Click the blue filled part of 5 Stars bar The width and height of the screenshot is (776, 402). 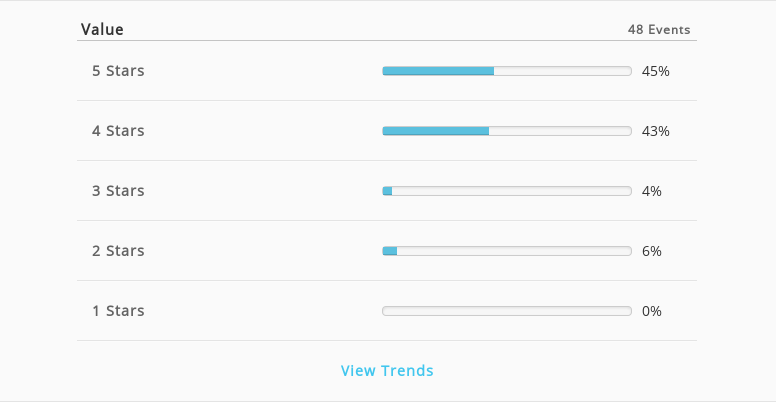[438, 71]
